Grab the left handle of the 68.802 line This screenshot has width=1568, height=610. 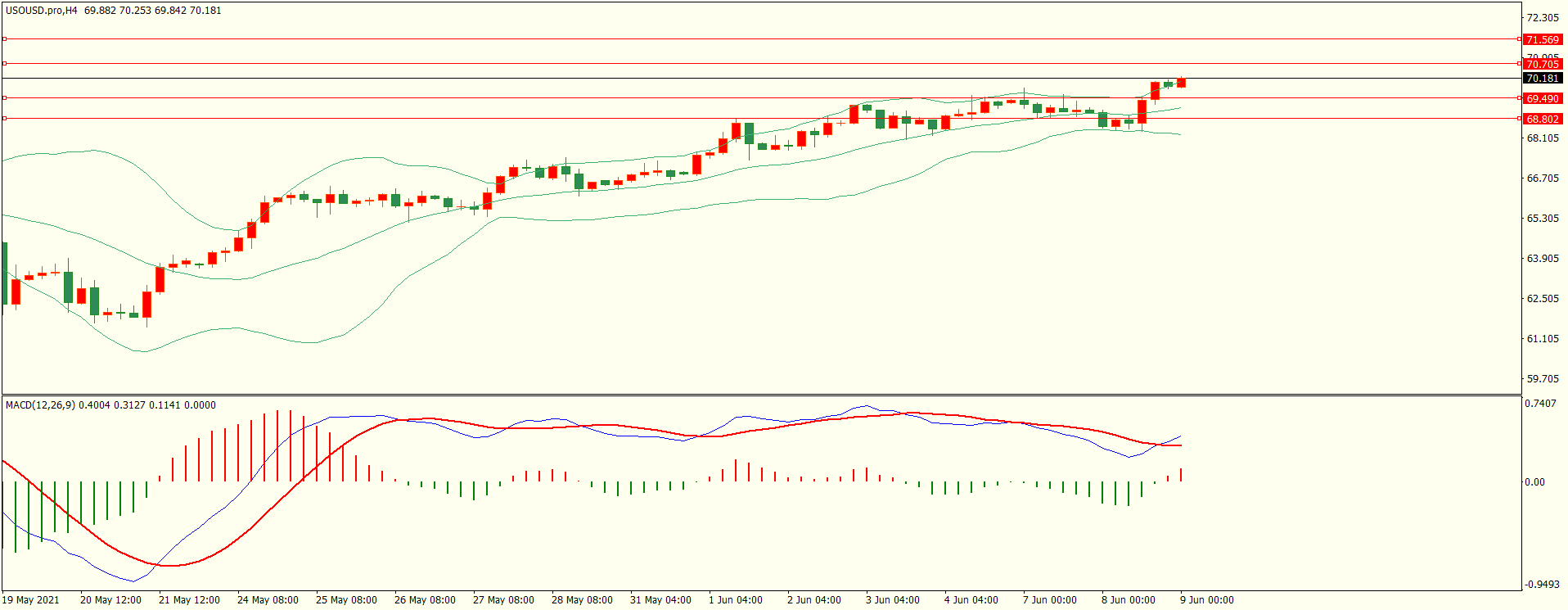pos(5,119)
